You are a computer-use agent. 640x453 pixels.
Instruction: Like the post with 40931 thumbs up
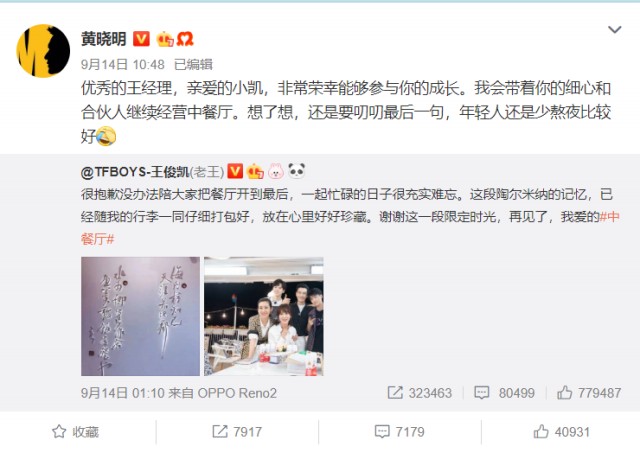tap(562, 431)
